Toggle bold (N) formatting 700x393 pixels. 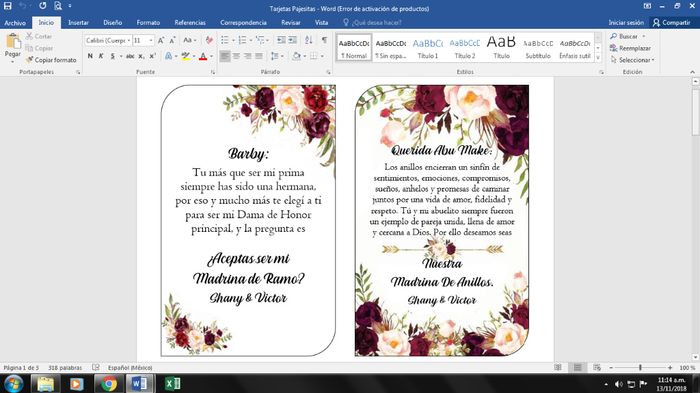tap(90, 56)
